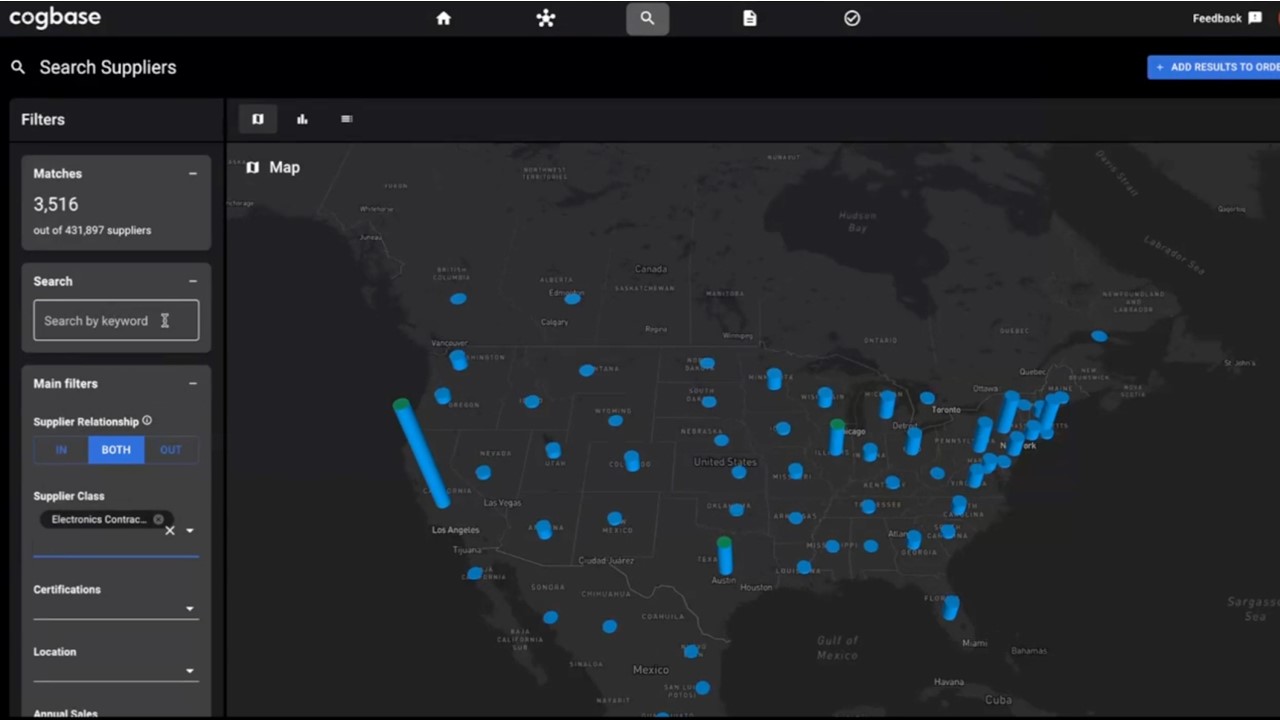Switch to map view icon
Viewport: 1280px width, 720px height.
[258, 119]
